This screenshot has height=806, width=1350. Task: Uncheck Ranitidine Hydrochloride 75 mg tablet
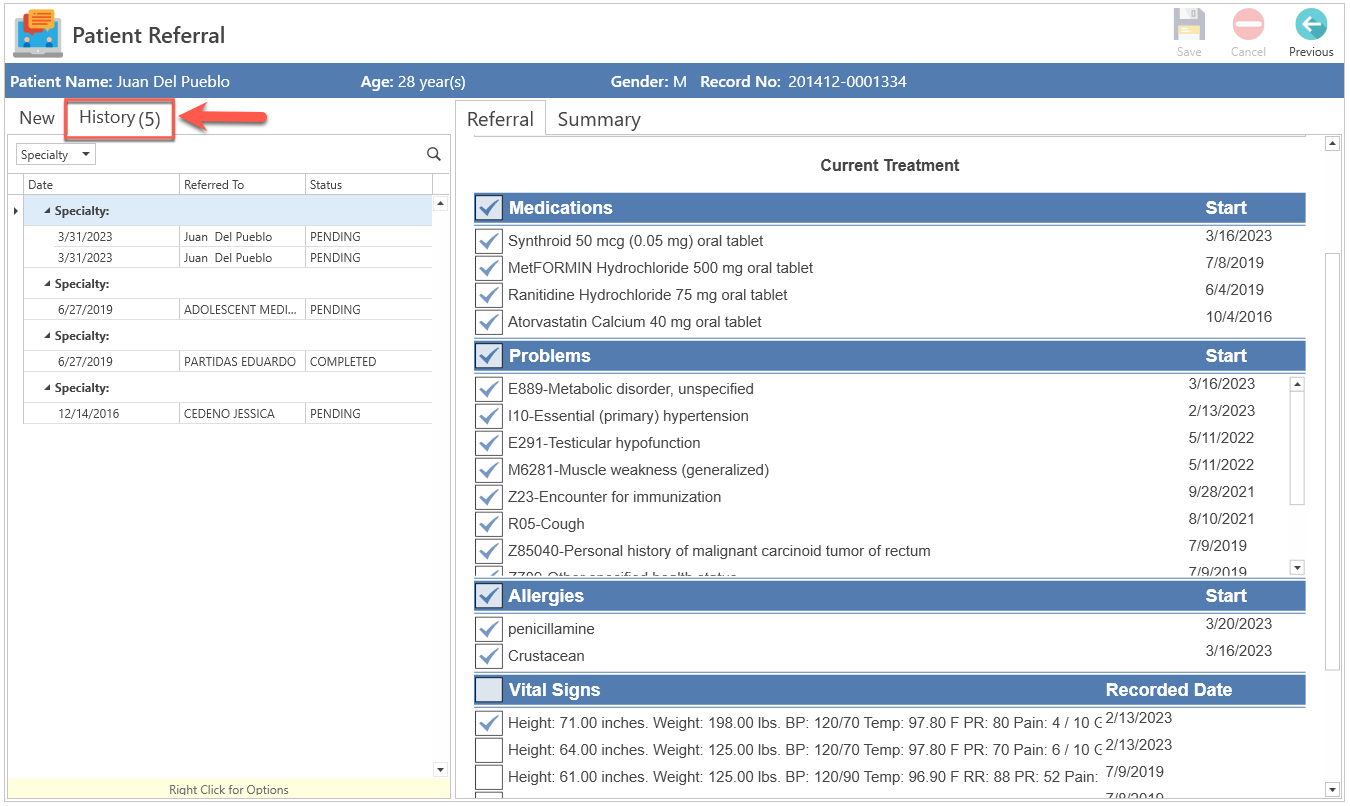pyautogui.click(x=489, y=295)
